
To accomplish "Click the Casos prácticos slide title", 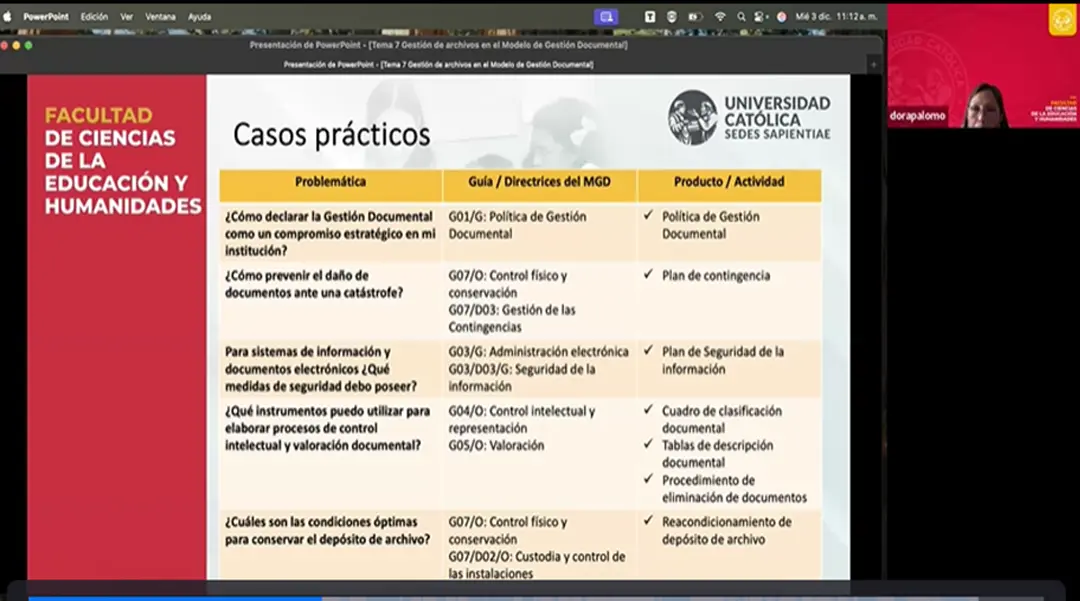I will [x=331, y=134].
